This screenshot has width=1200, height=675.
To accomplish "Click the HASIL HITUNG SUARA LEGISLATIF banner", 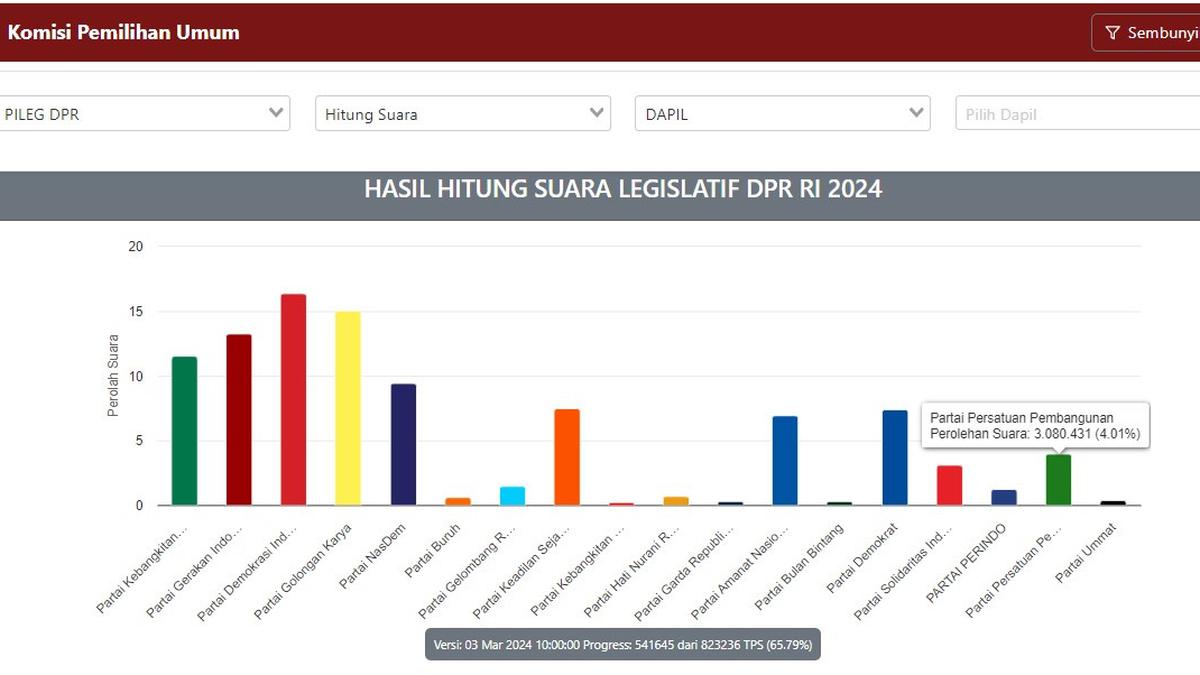I will pos(624,188).
